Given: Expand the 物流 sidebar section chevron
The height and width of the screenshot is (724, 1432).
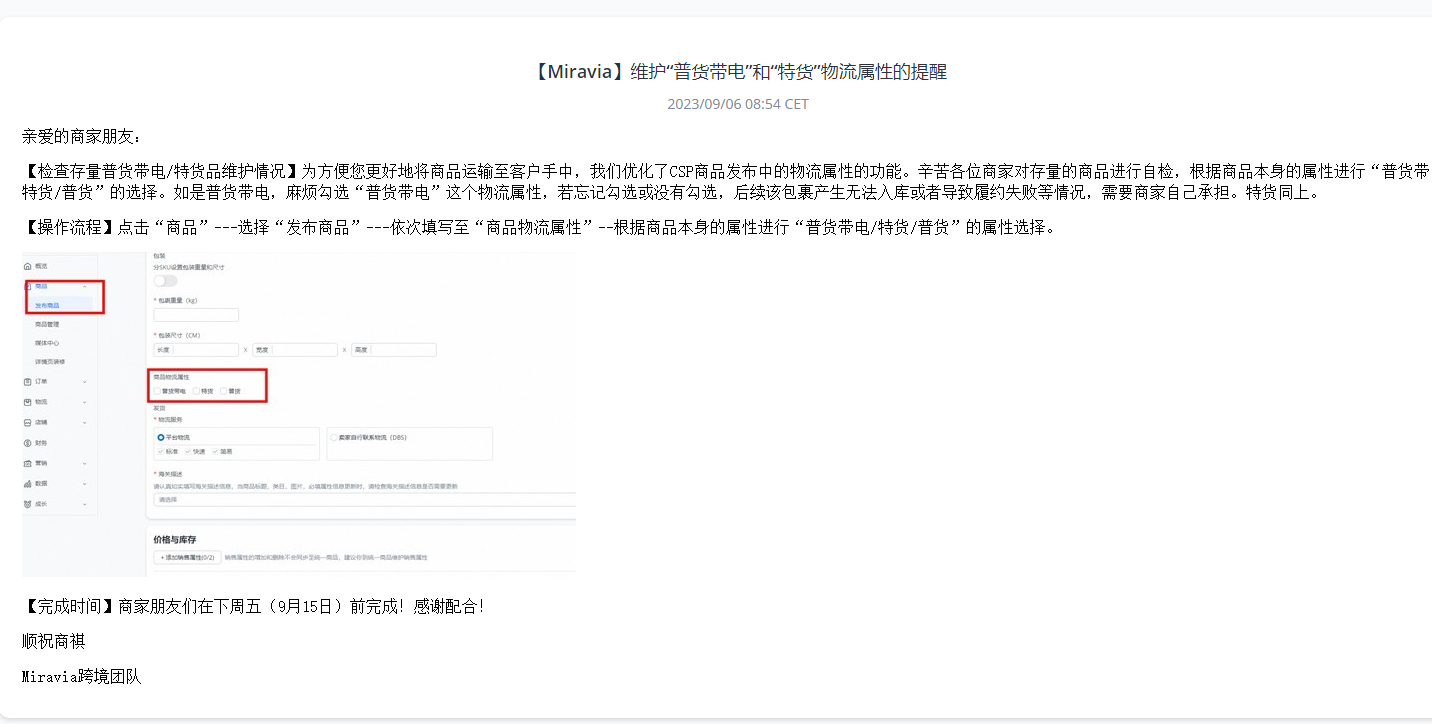Looking at the screenshot, I should click(x=84, y=402).
